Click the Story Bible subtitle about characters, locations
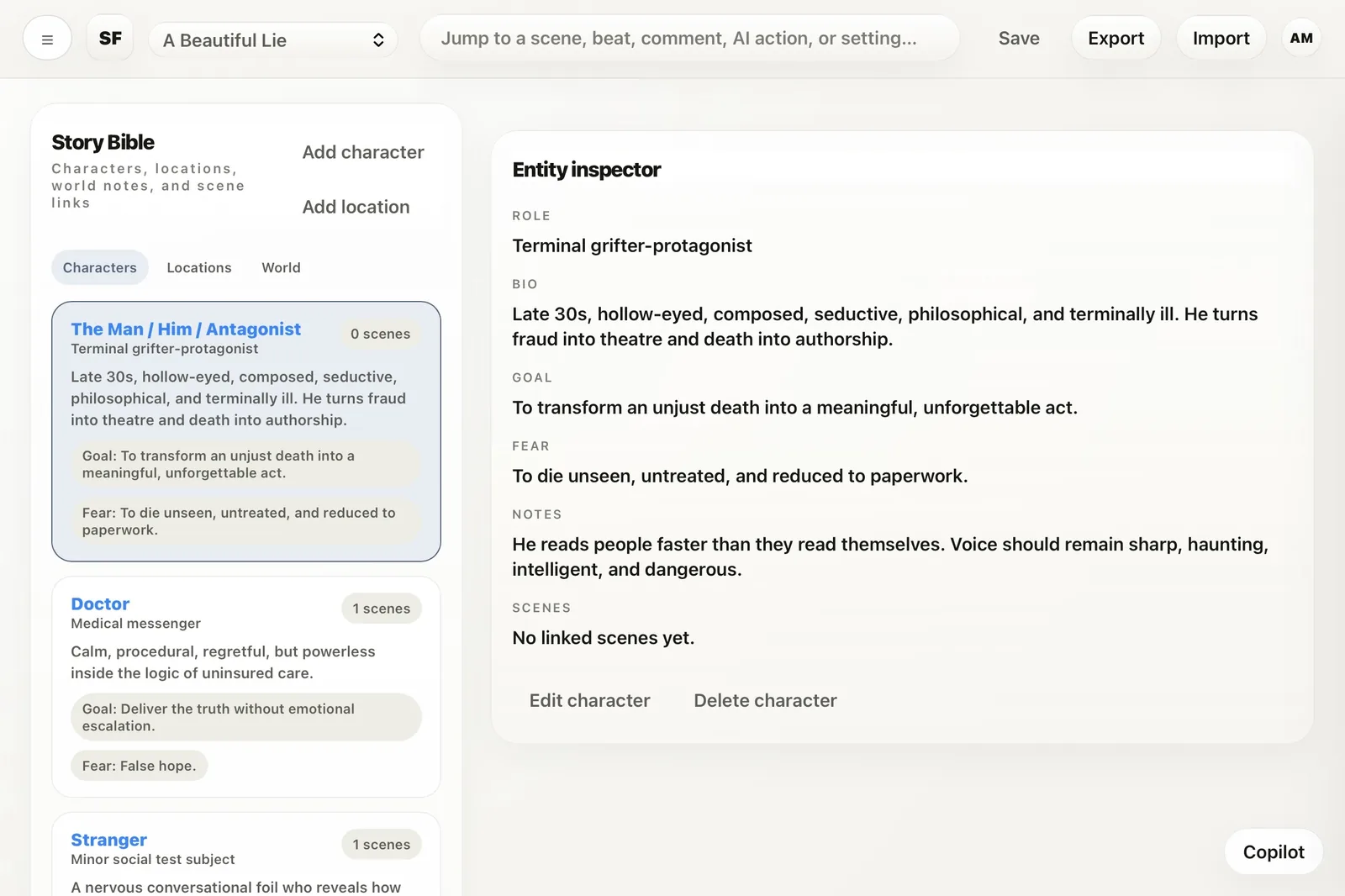This screenshot has width=1345, height=896. click(x=148, y=186)
